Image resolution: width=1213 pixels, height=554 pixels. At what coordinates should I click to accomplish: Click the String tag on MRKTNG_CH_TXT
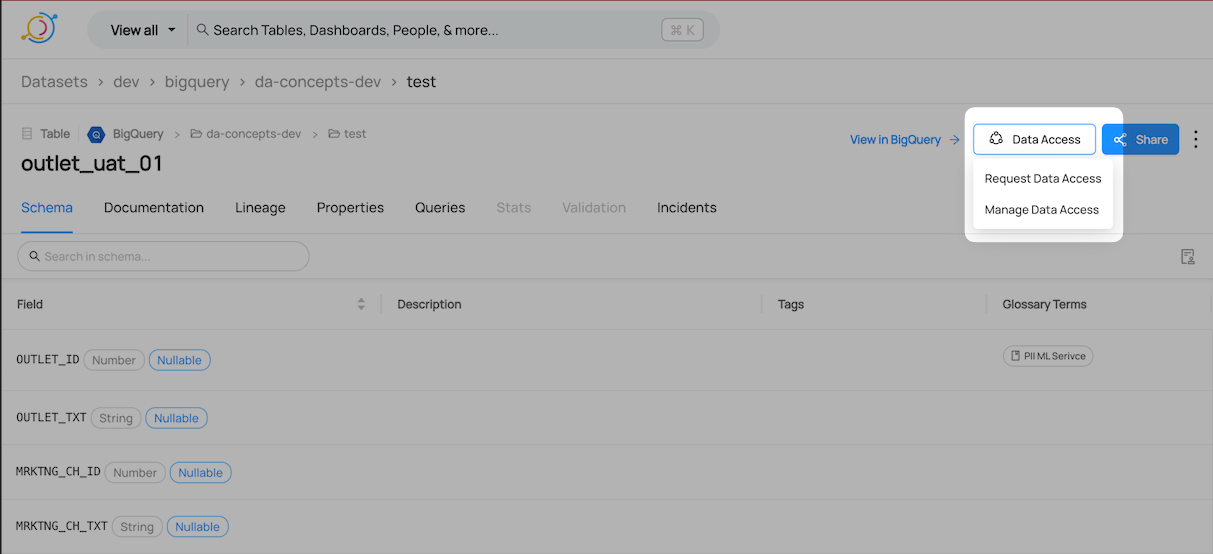click(x=137, y=526)
